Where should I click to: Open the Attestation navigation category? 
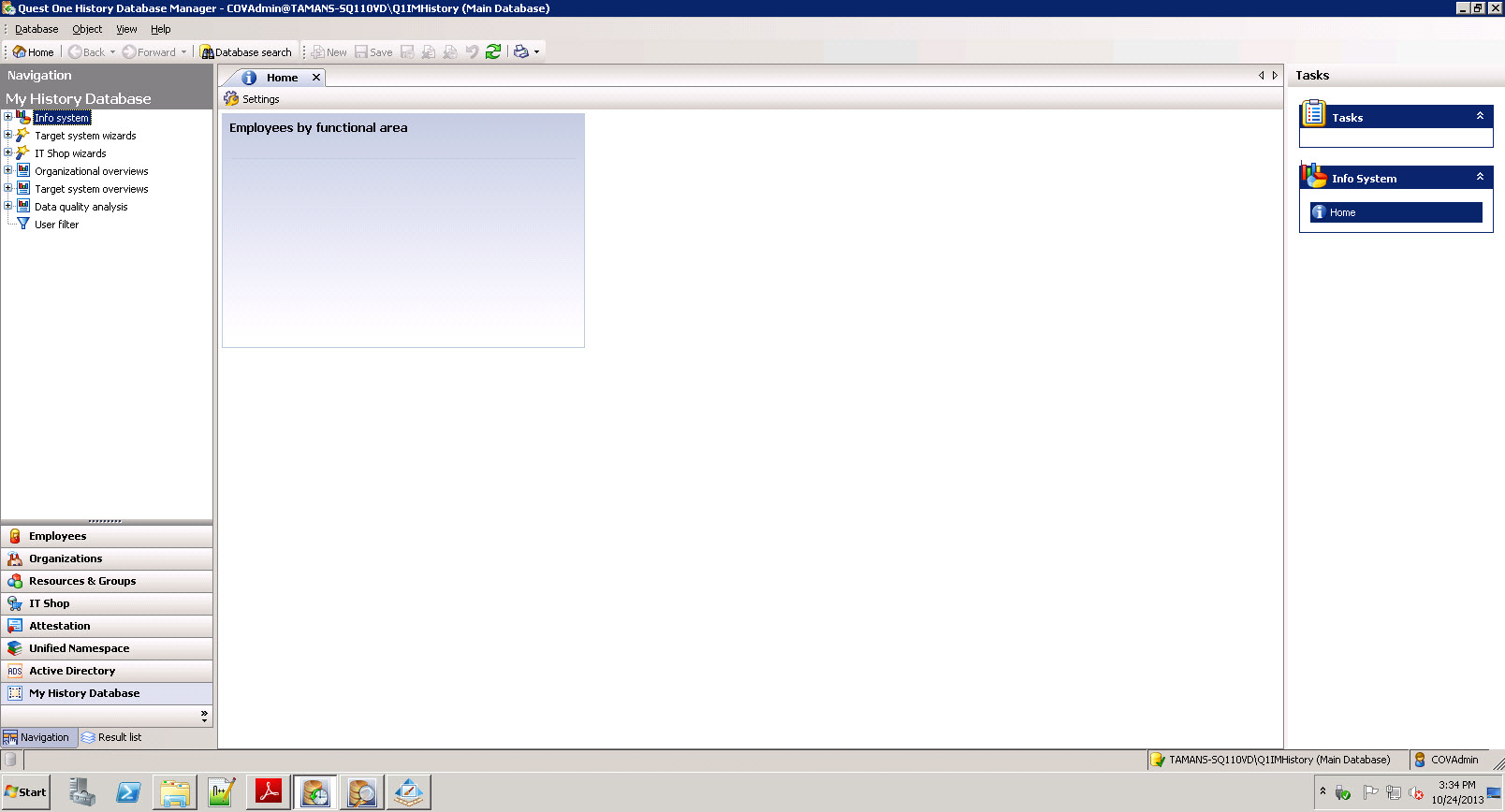tap(107, 626)
